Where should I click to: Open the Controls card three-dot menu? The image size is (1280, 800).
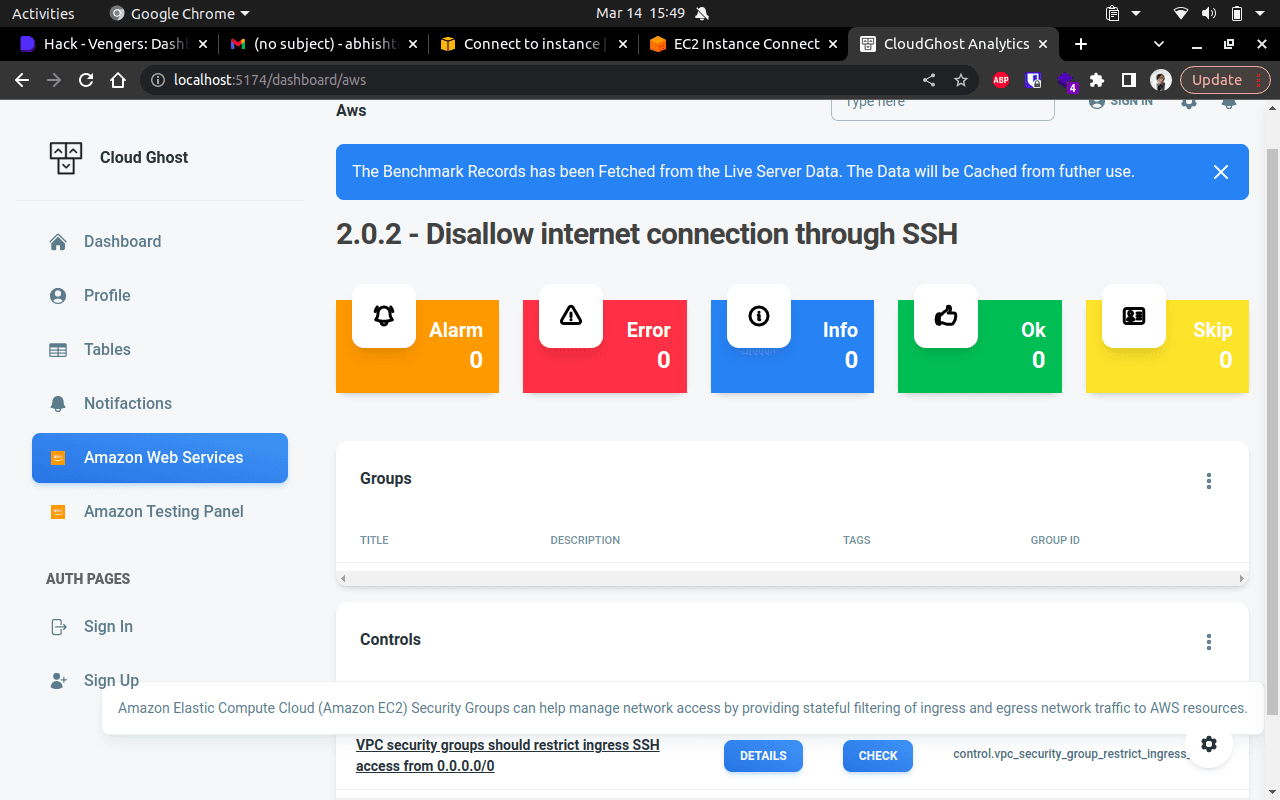(1209, 642)
